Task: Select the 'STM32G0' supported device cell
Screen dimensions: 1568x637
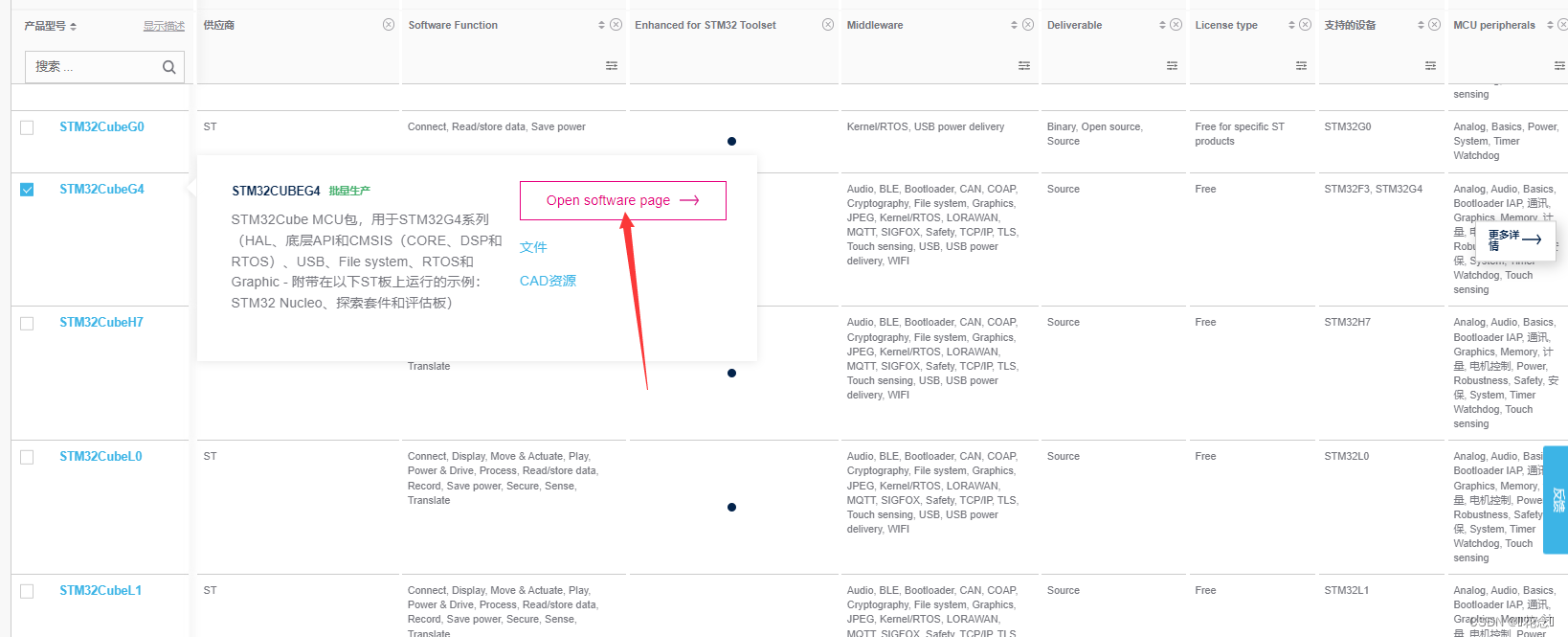Action: click(1347, 126)
